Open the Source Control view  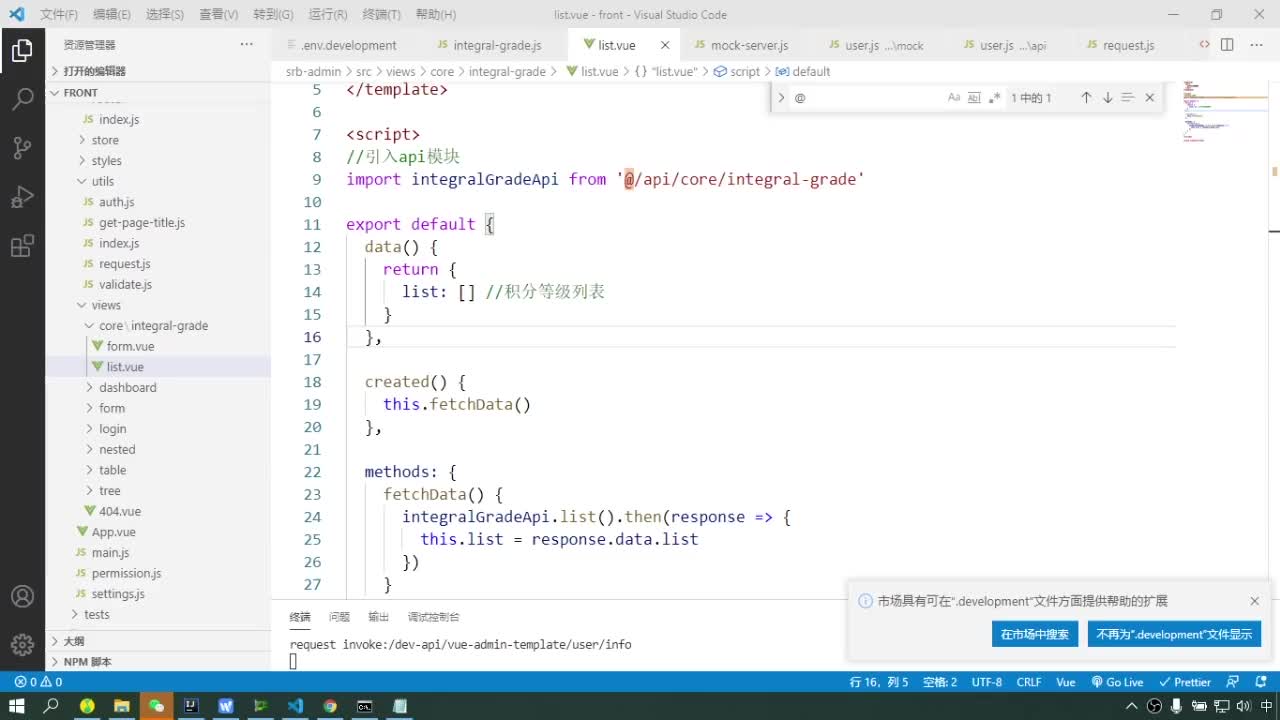(22, 148)
